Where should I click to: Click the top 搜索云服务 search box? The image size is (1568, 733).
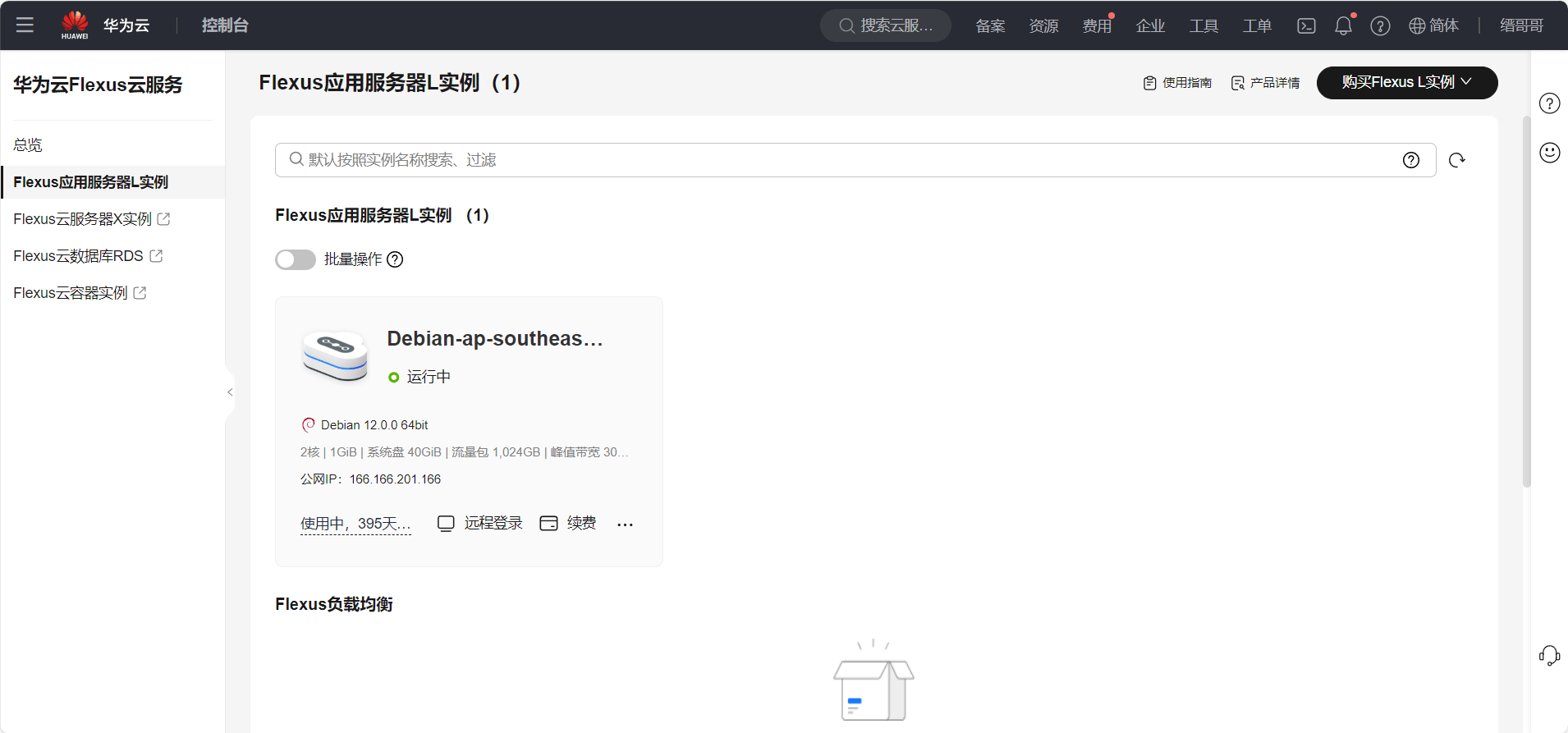point(886,25)
